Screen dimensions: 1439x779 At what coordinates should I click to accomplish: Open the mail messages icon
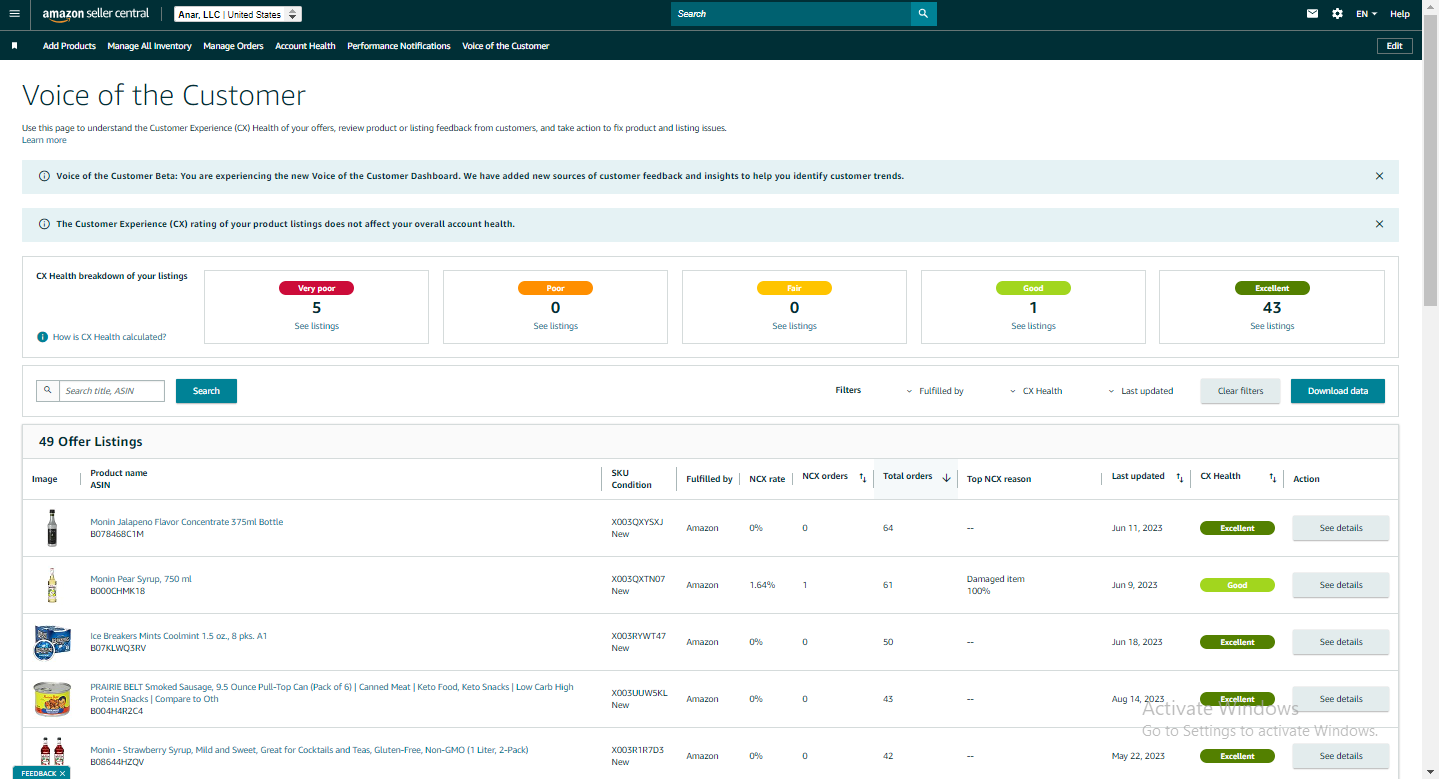1312,14
